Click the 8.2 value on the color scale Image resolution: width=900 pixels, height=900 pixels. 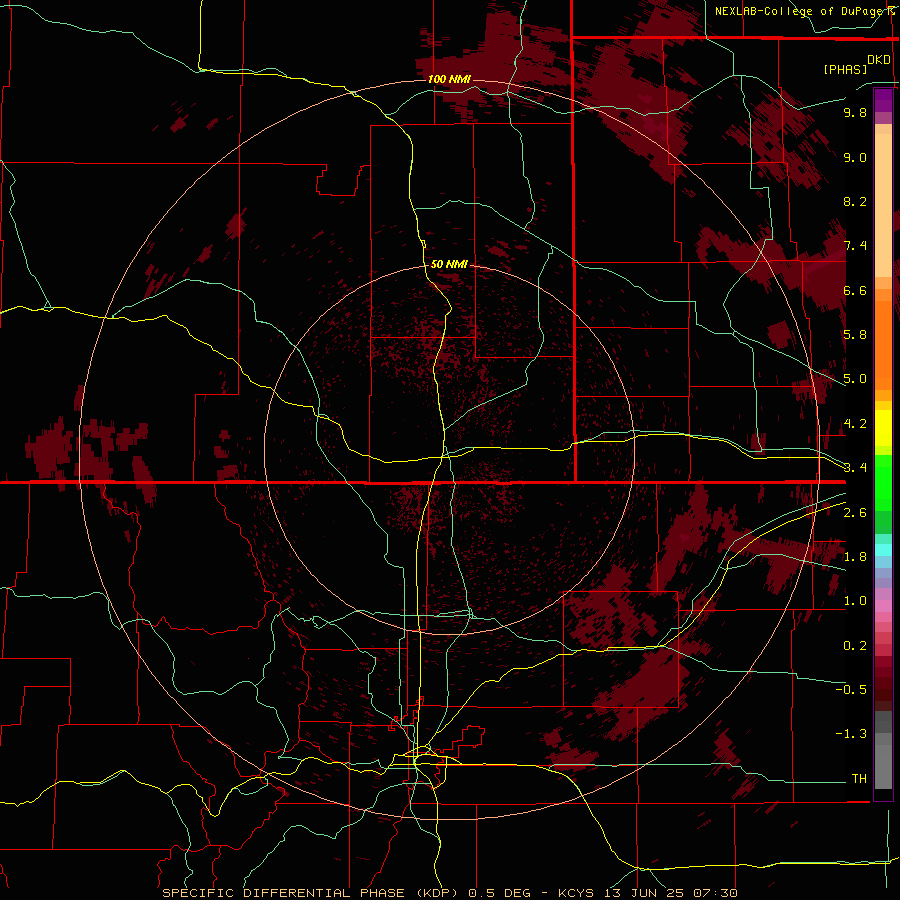pos(855,201)
